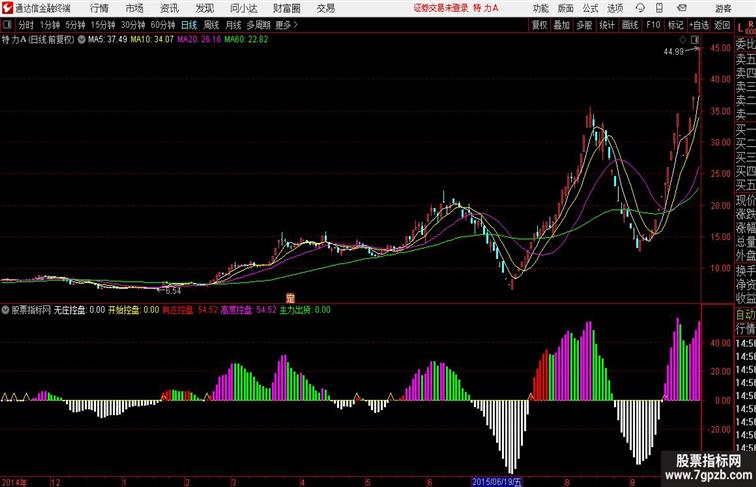This screenshot has height=487, width=756.
Task: Click the mobile phone icon
Action: coord(659,8)
